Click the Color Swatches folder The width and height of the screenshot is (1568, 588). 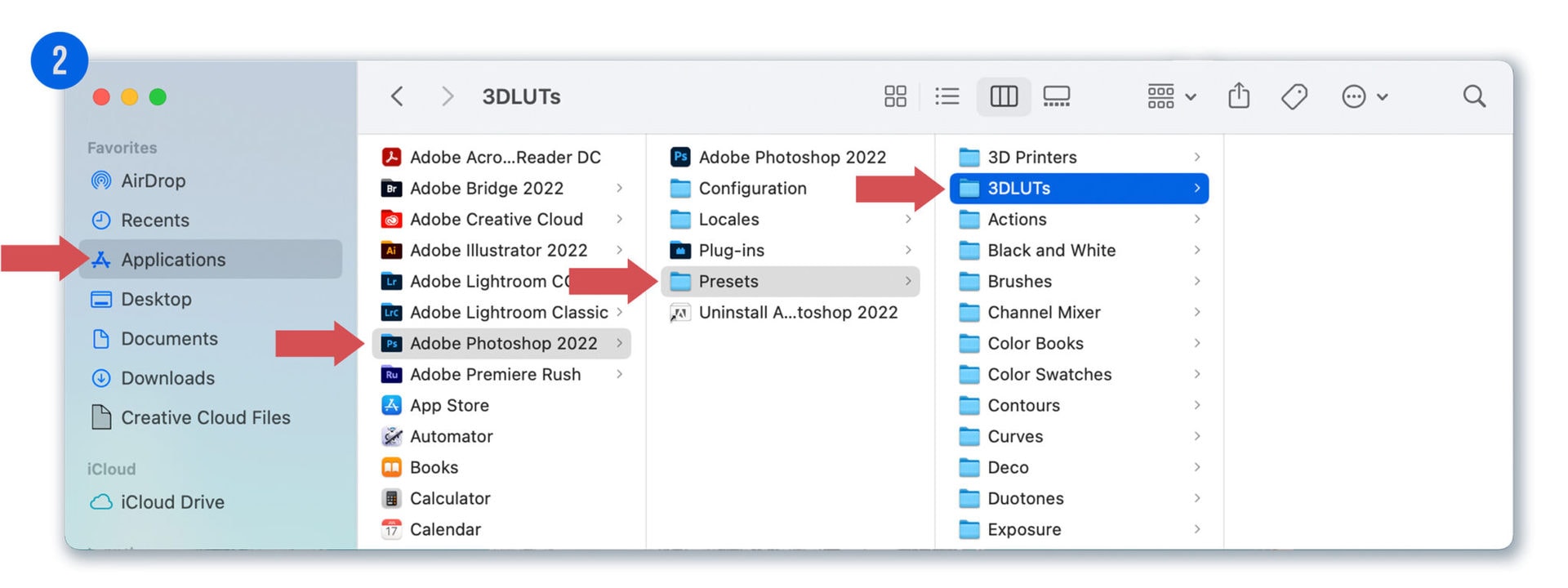pos(1049,374)
